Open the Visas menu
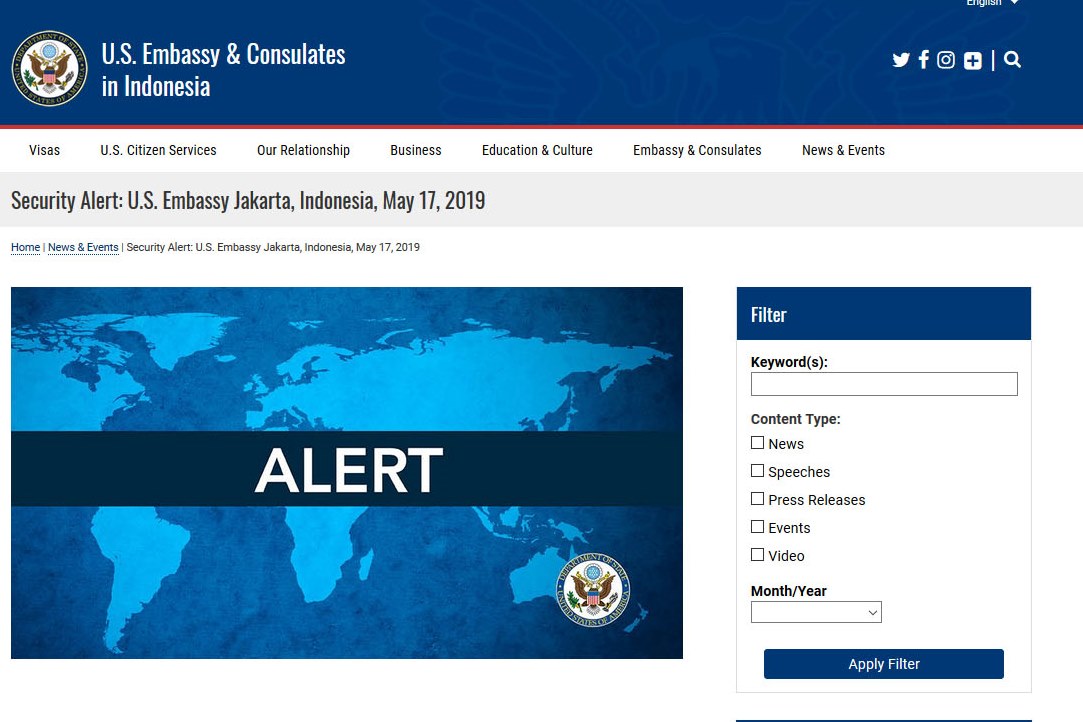Image resolution: width=1083 pixels, height=722 pixels. [44, 150]
